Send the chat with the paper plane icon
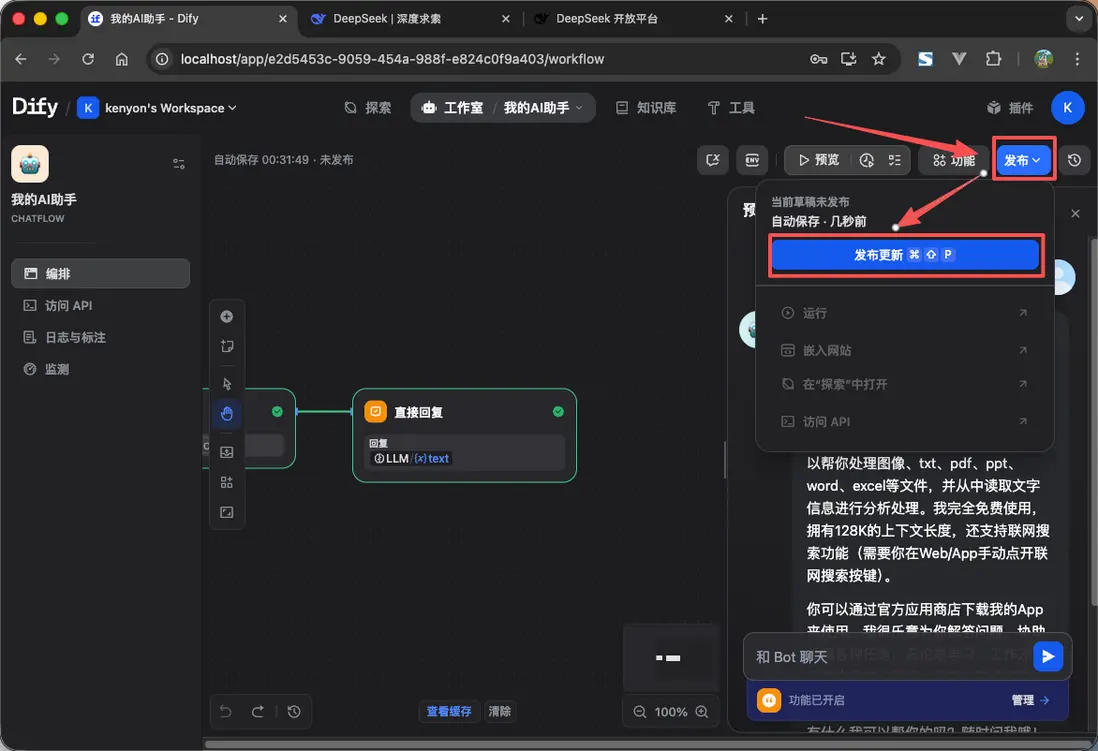The width and height of the screenshot is (1098, 751). click(1047, 656)
